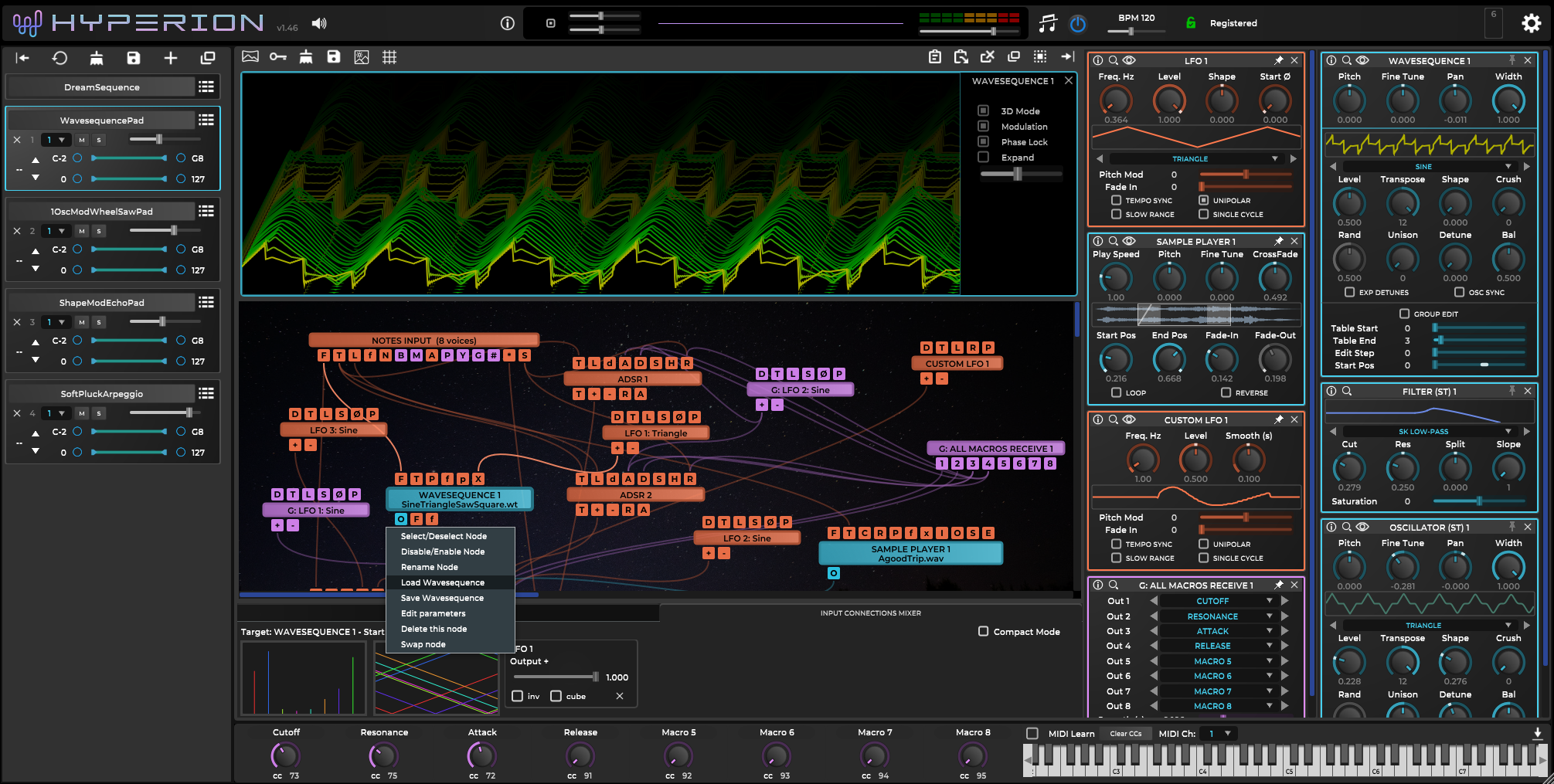Click the select-all dotted square icon
Screen dimensions: 1554x784
point(1040,56)
